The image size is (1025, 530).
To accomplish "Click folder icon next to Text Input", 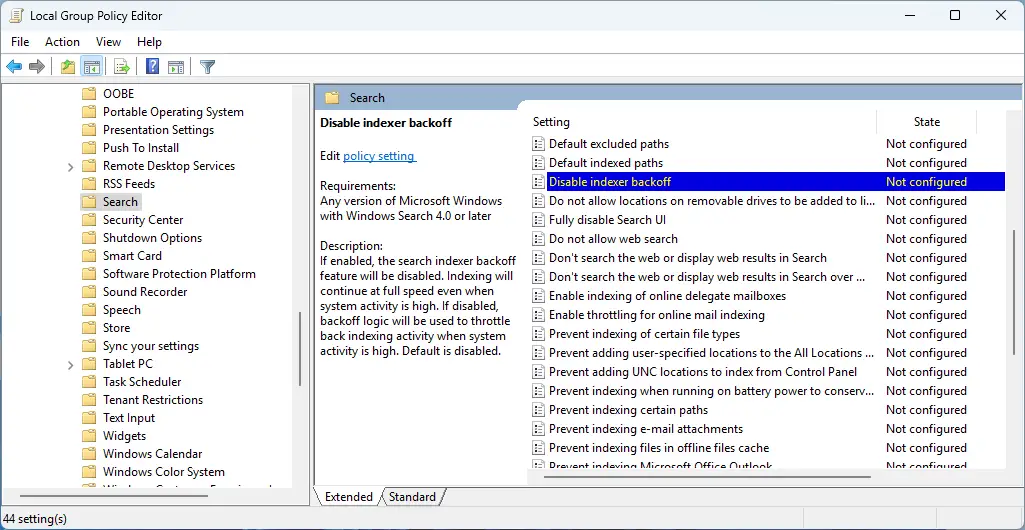I will point(89,418).
